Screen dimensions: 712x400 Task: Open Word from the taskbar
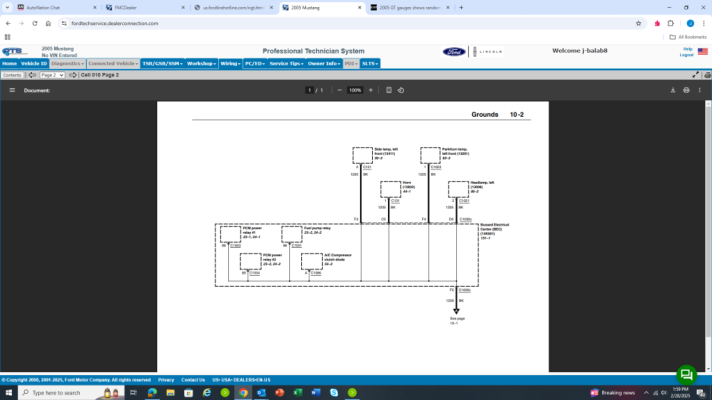316,393
